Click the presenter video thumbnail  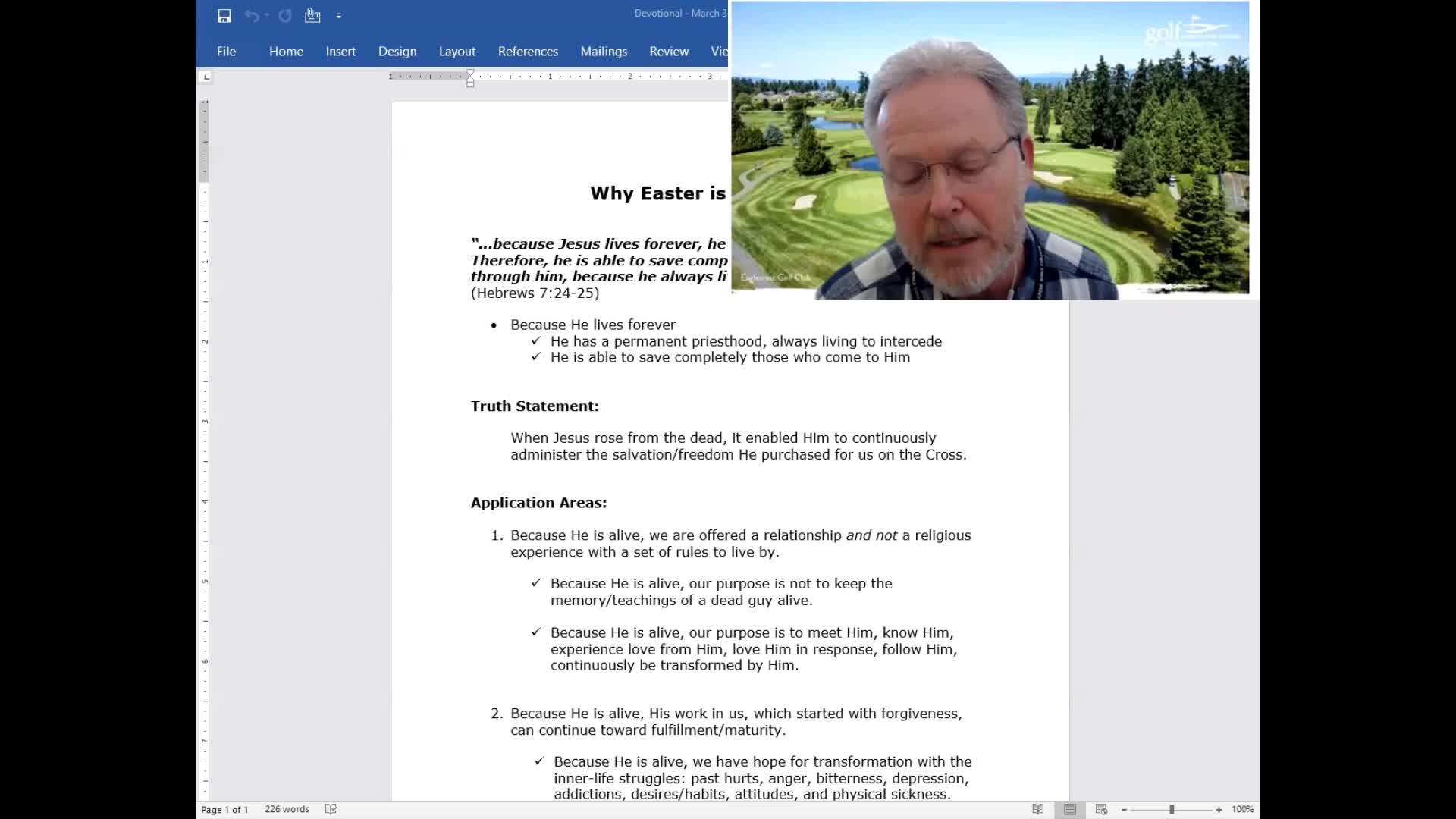(990, 149)
